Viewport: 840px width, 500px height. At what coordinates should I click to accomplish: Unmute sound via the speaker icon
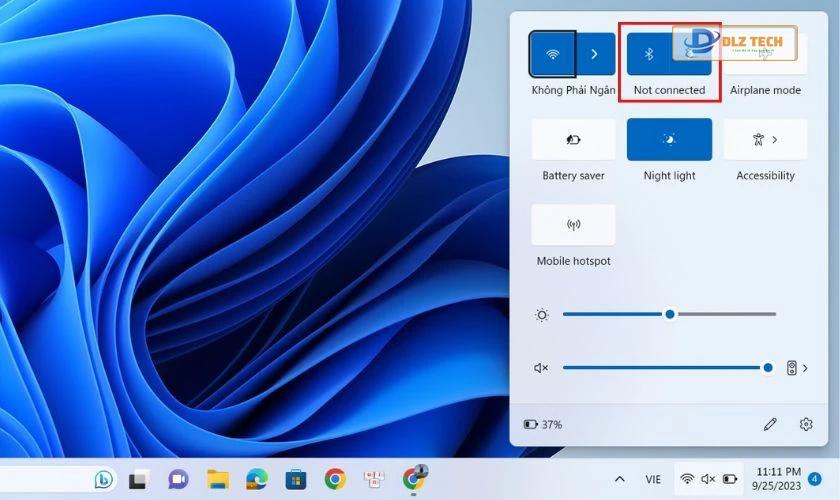(541, 368)
